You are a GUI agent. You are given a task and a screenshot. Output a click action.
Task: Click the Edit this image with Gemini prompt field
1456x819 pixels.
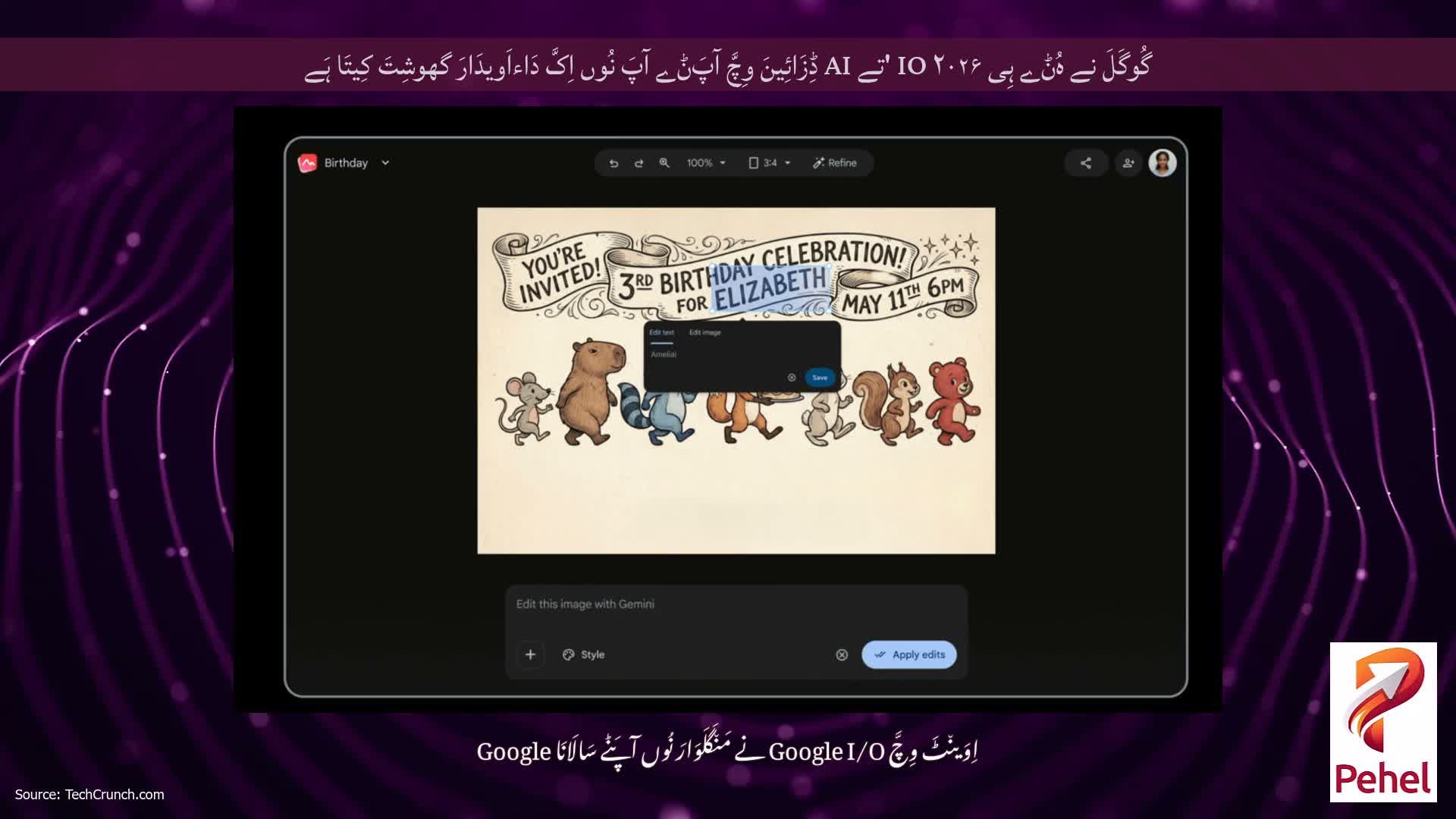click(x=736, y=604)
